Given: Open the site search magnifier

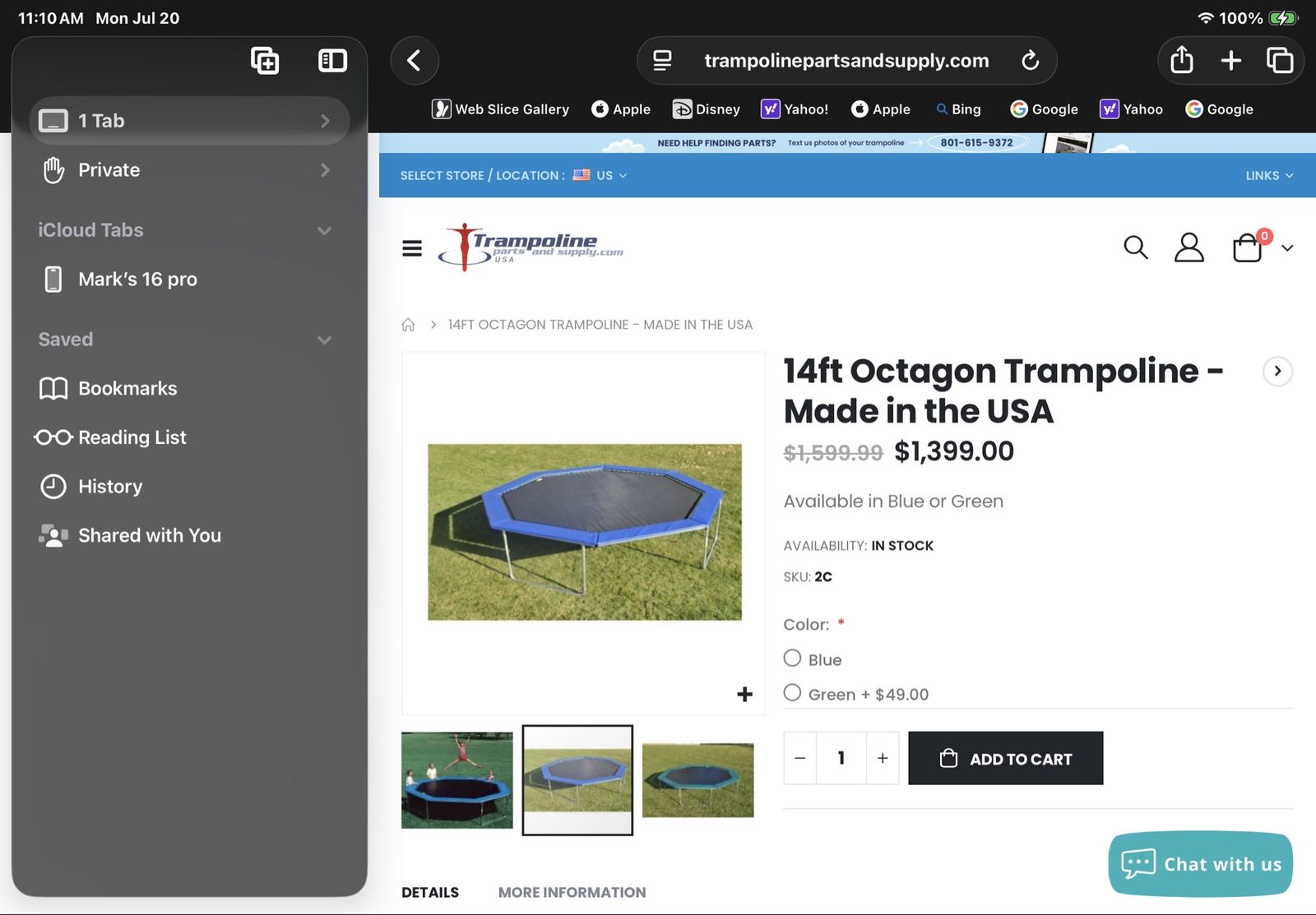Looking at the screenshot, I should click(x=1135, y=247).
